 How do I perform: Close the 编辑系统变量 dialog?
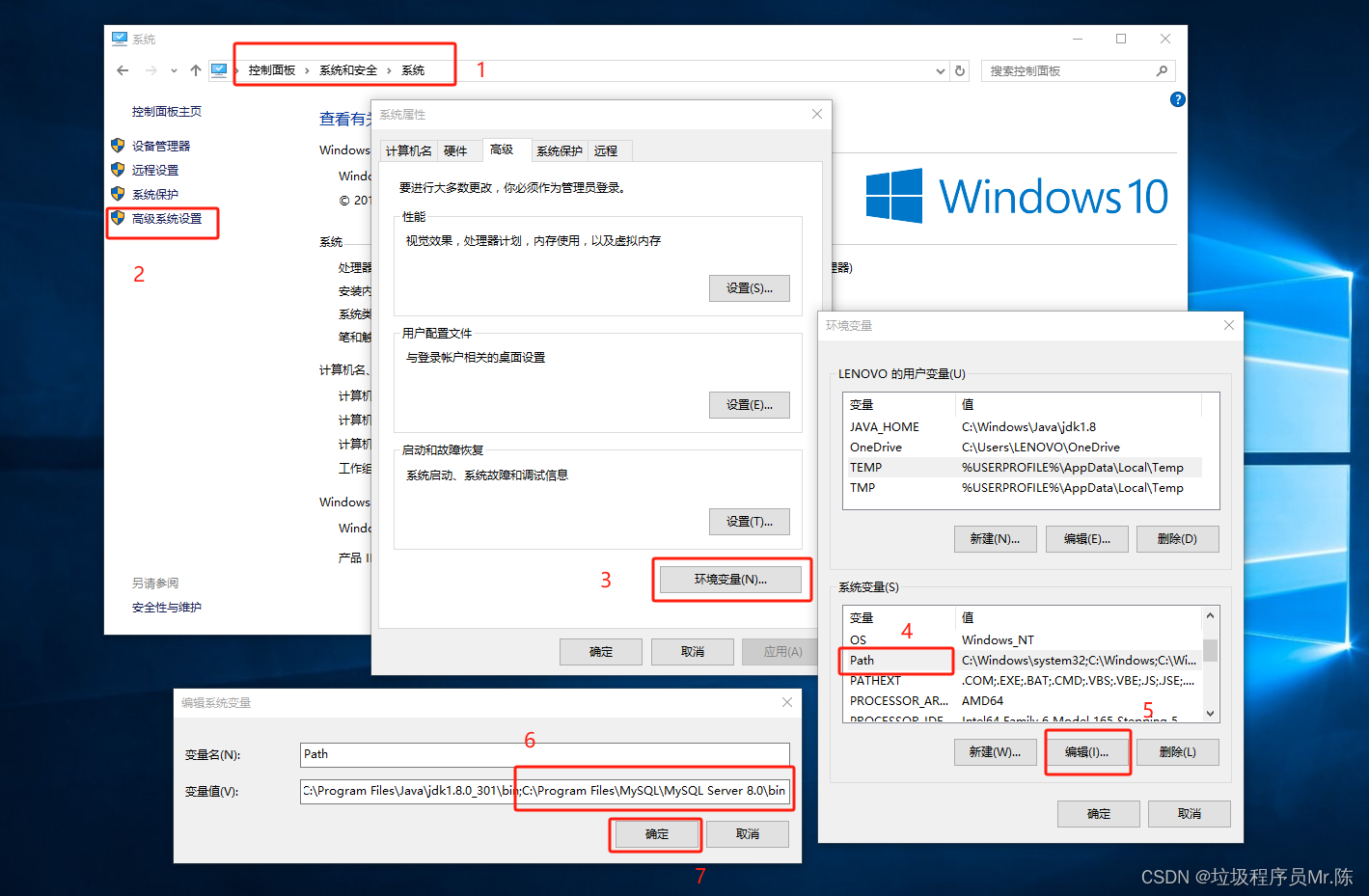point(787,702)
